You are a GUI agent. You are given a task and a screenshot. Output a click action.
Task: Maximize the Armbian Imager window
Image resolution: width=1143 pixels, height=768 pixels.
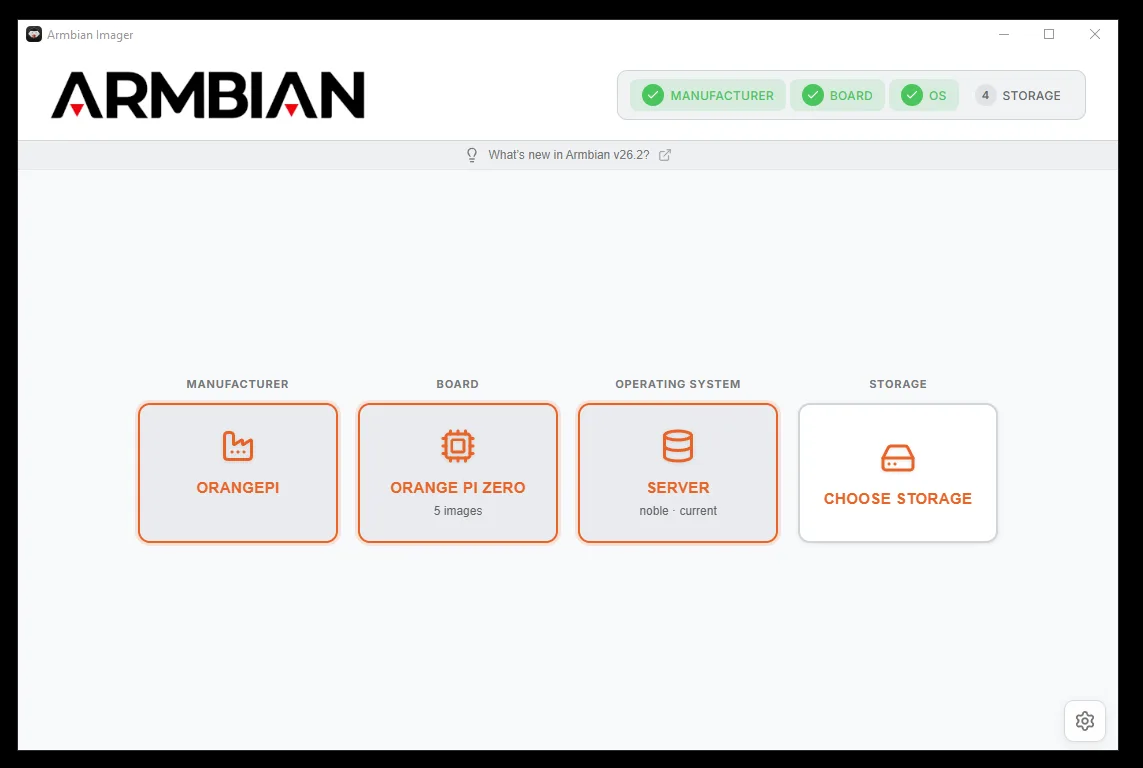tap(1049, 34)
